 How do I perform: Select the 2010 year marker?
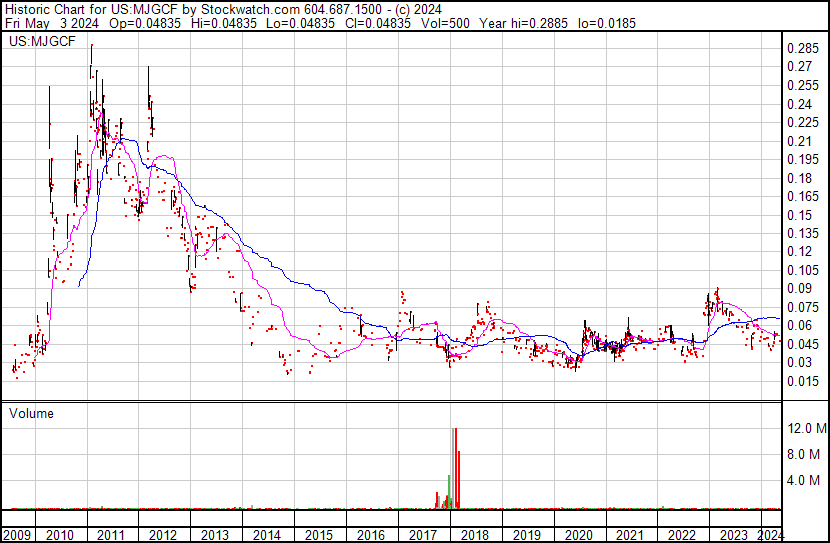pos(59,535)
